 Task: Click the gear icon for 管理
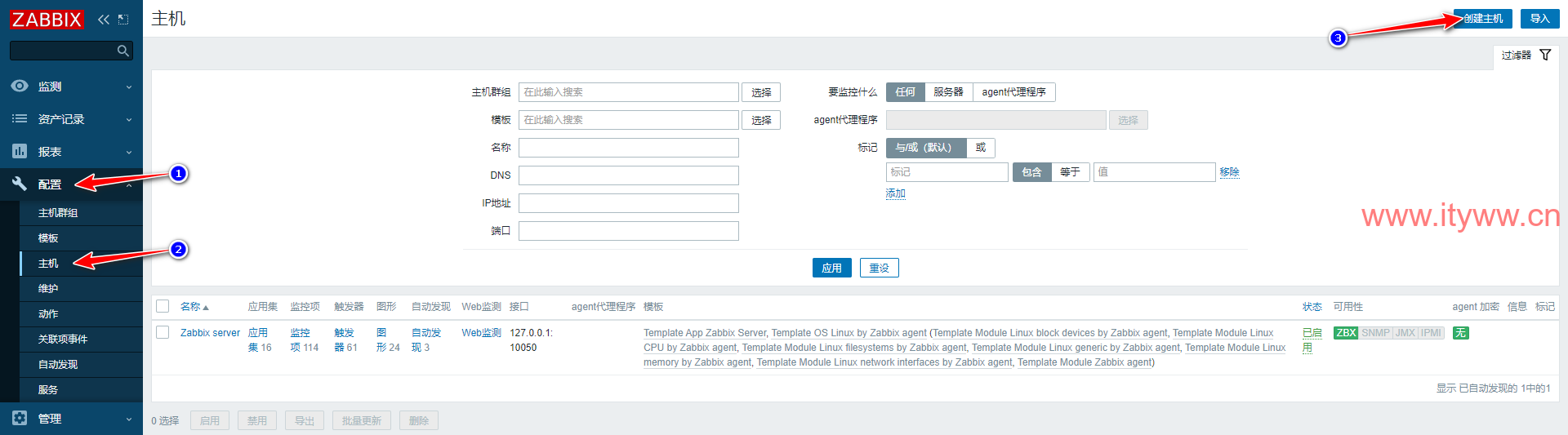tap(20, 418)
